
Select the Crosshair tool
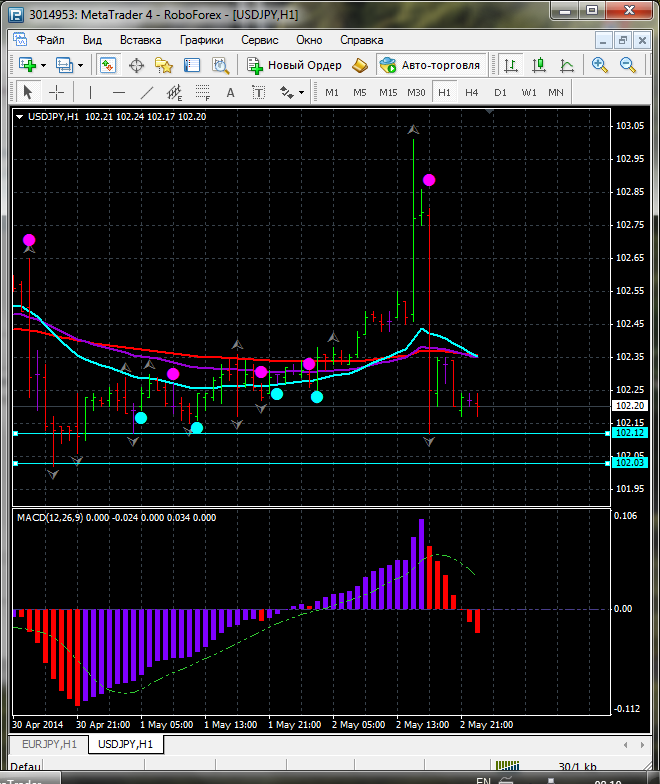coord(57,92)
